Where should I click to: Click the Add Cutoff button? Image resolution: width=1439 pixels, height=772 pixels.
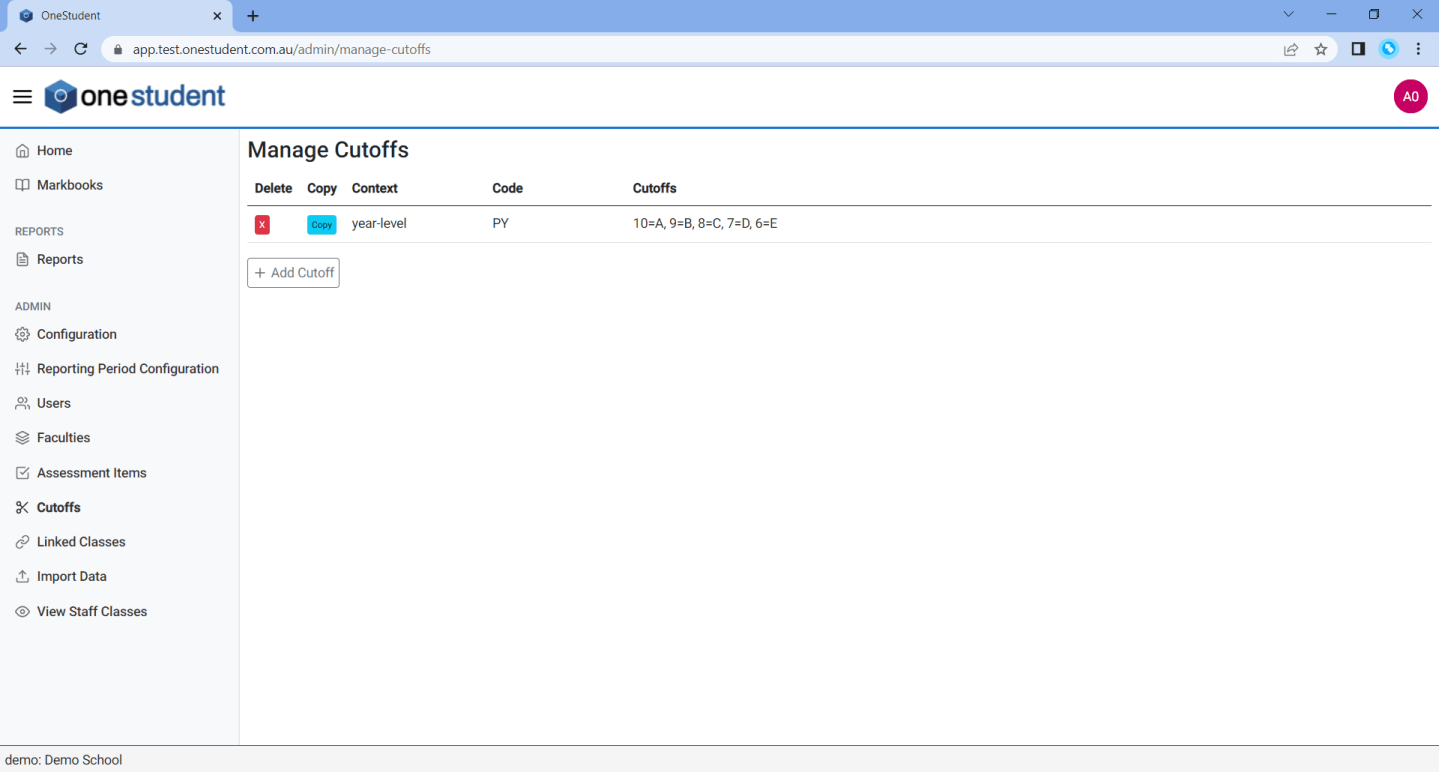(292, 272)
